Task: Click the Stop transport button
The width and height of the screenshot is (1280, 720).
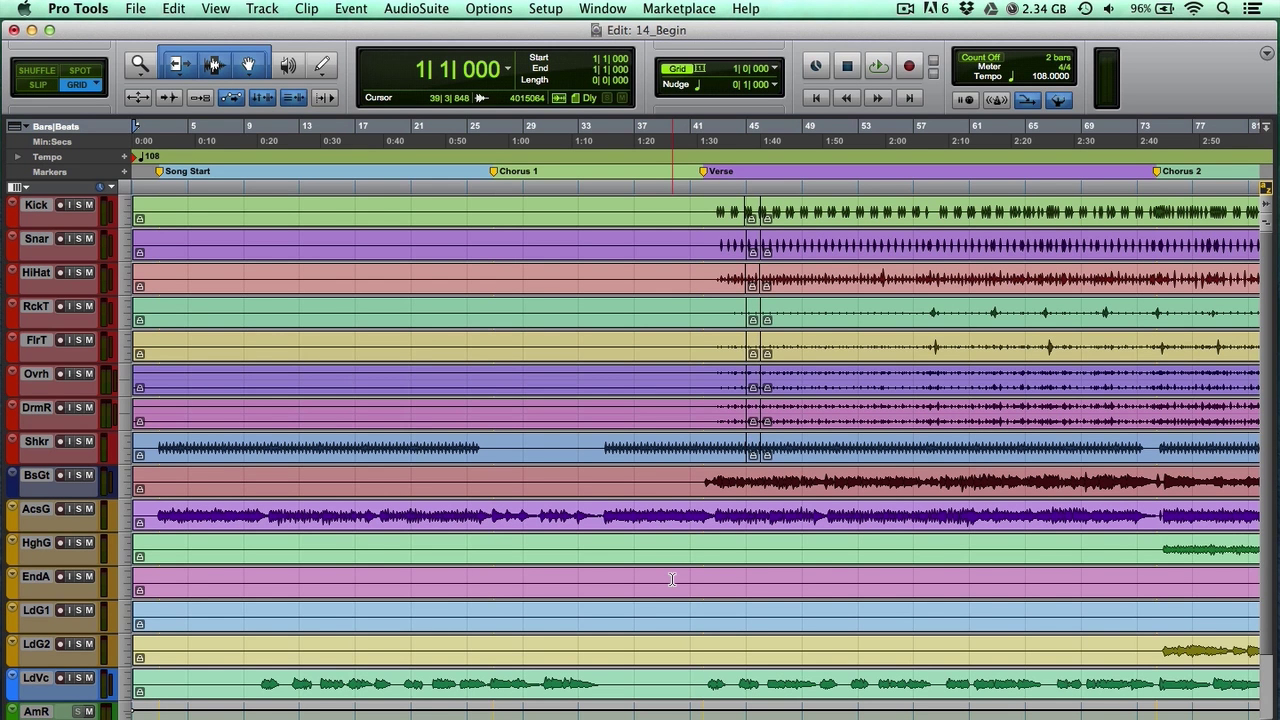Action: coord(847,67)
